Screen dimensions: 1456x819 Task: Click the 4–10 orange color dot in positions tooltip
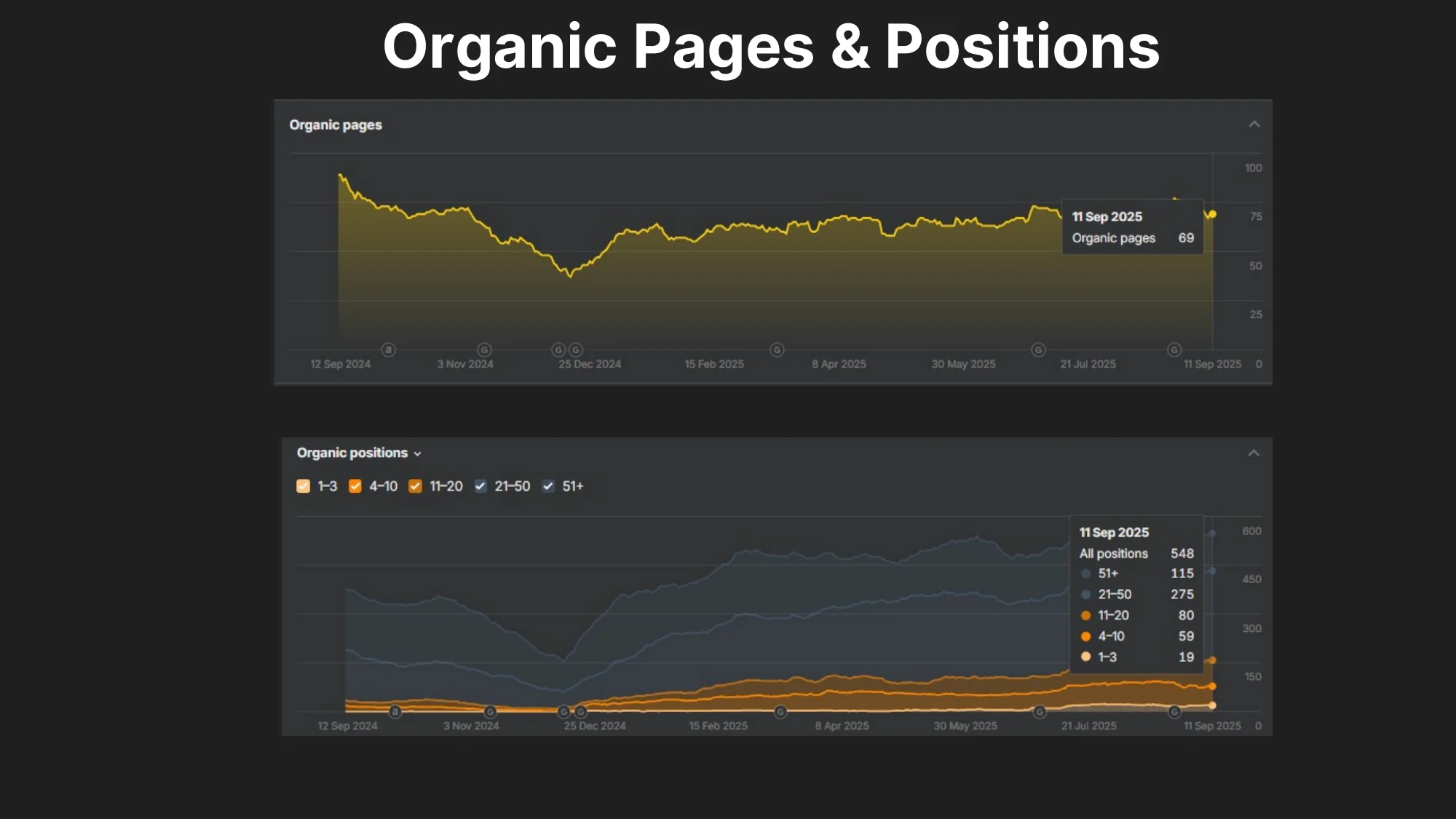pyautogui.click(x=1085, y=636)
